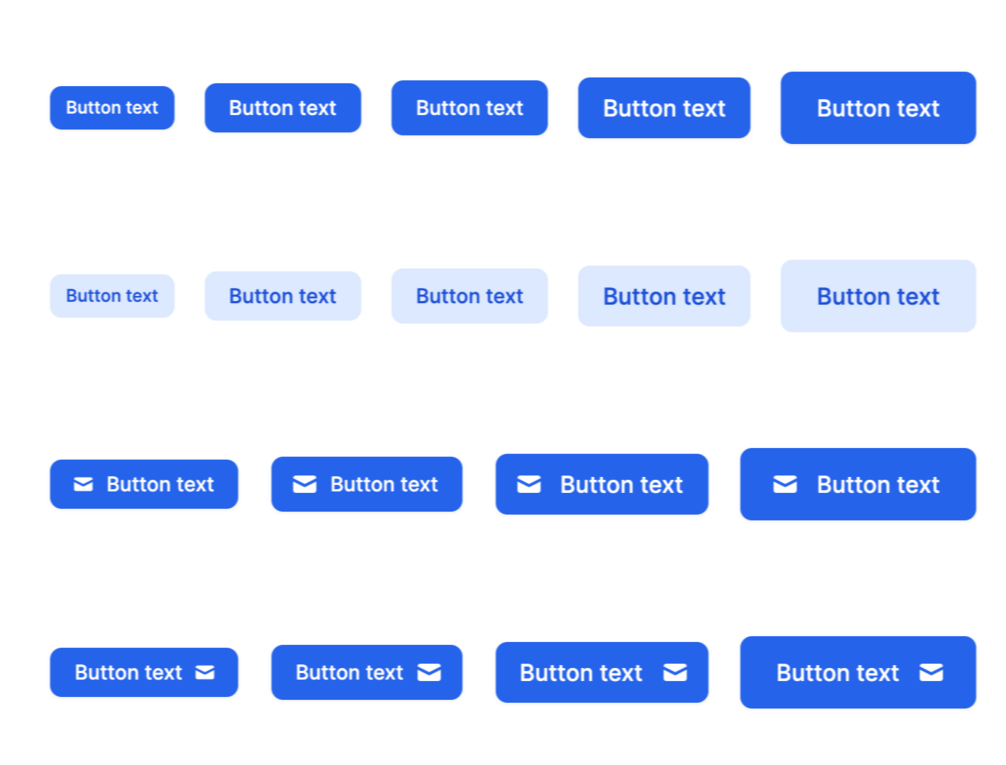Screen dimensions: 1006x765
Task: Click the trailing envelope icon on the second bottom-row button
Action: 430,672
